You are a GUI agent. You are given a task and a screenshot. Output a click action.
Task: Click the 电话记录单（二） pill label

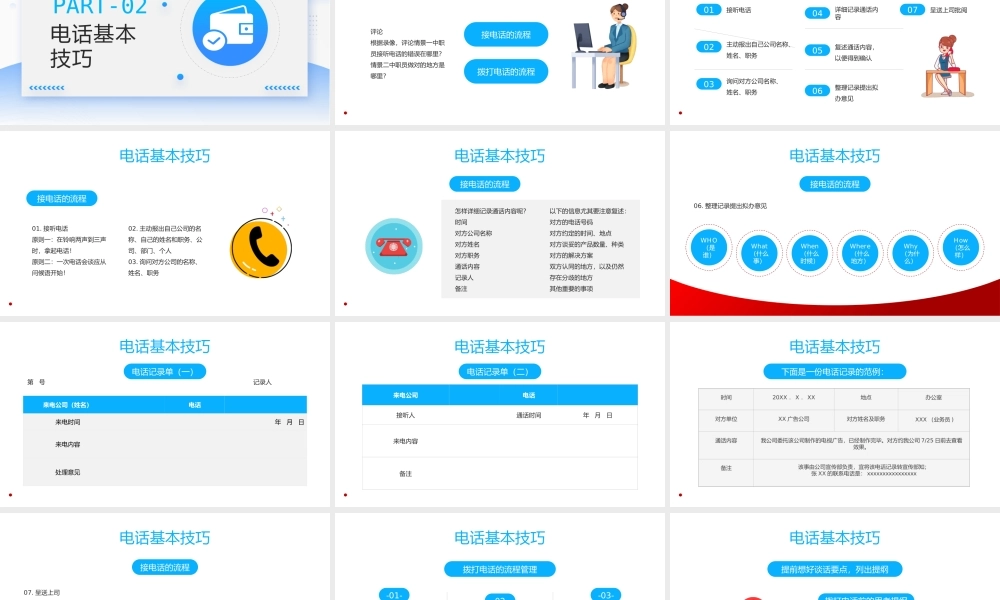coord(499,371)
